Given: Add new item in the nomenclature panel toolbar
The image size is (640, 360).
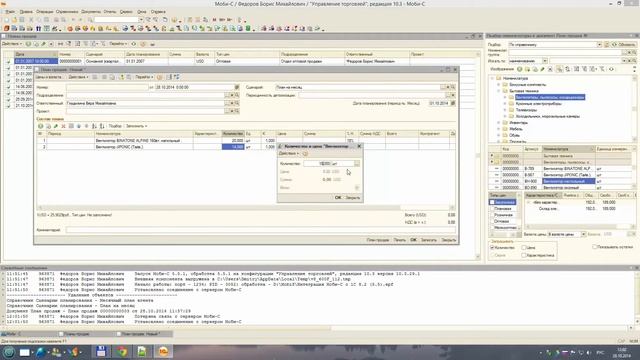Looking at the screenshot, I should coord(520,69).
